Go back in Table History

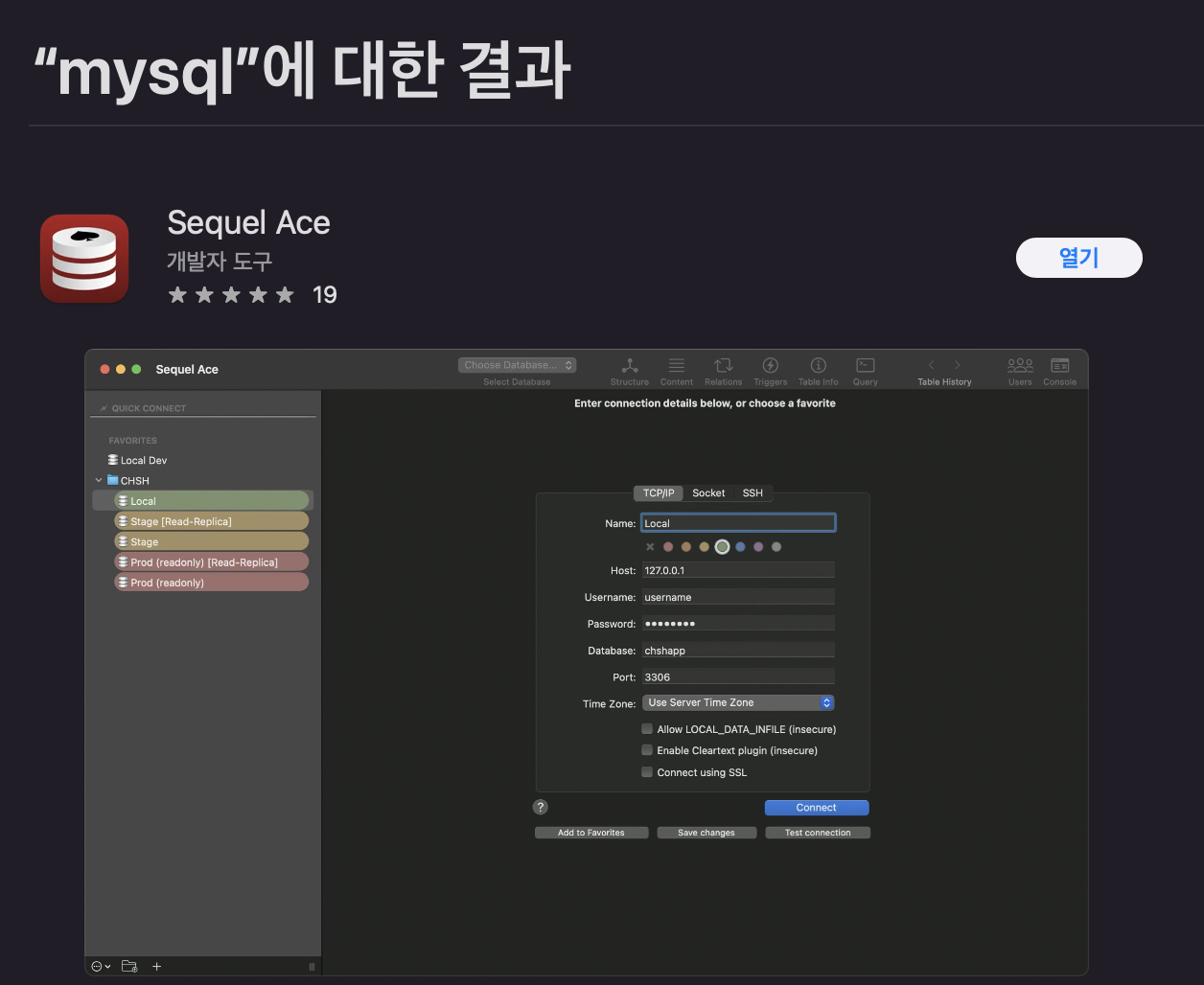(x=931, y=365)
